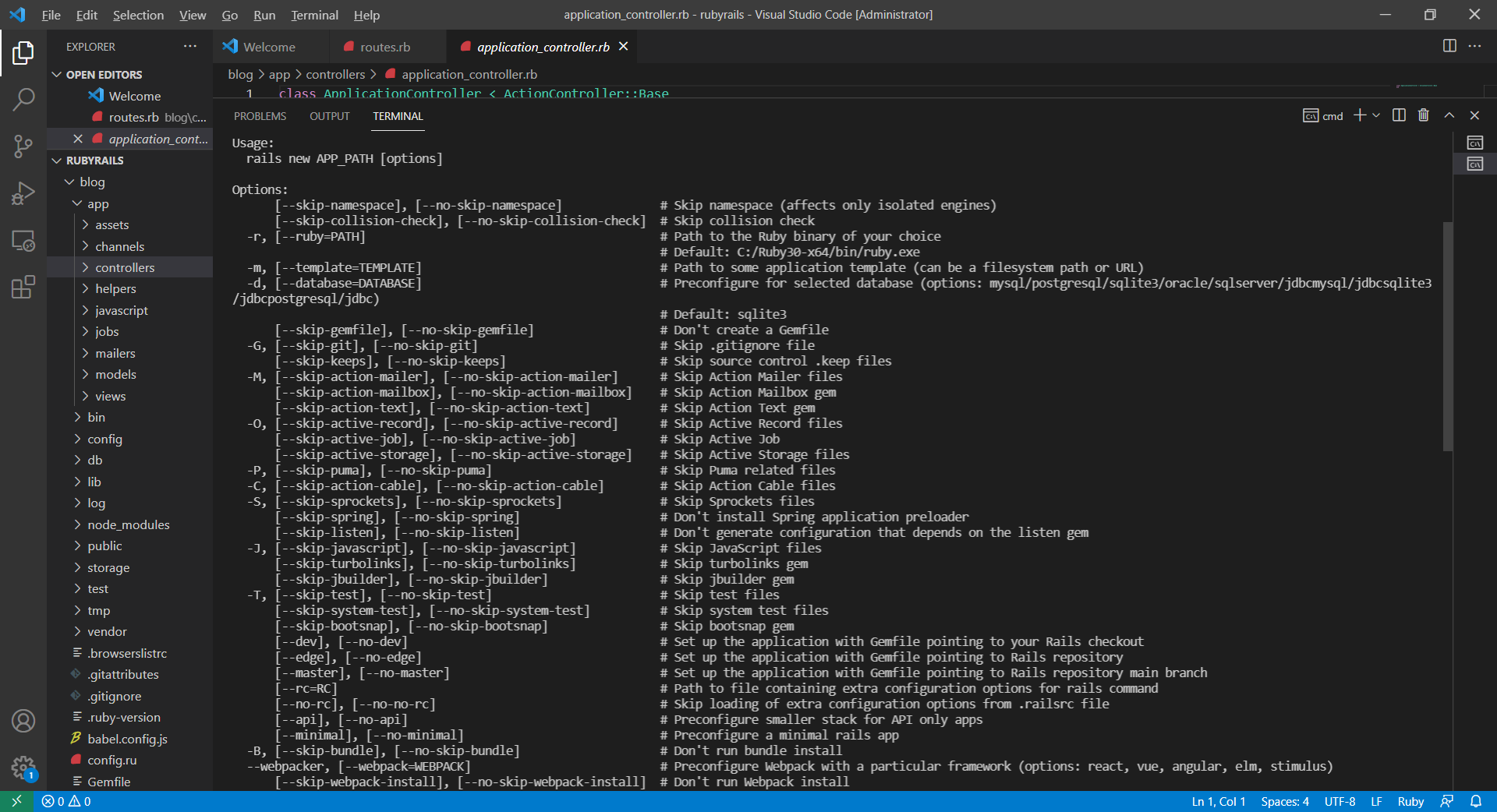This screenshot has height=812, width=1497.
Task: Open the Terminal menu
Action: [314, 15]
